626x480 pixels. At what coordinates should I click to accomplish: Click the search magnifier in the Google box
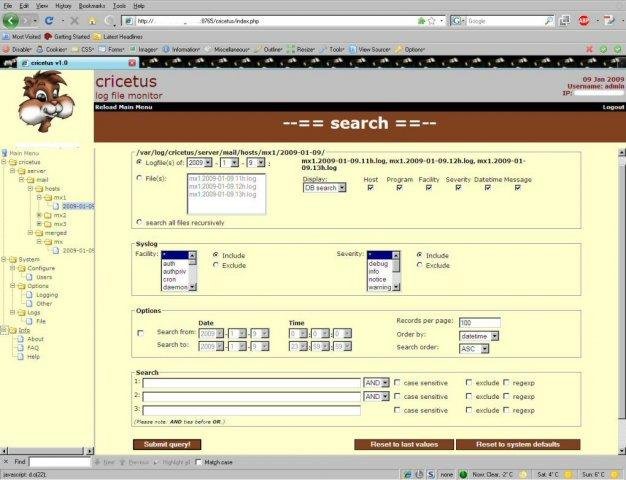tap(549, 21)
